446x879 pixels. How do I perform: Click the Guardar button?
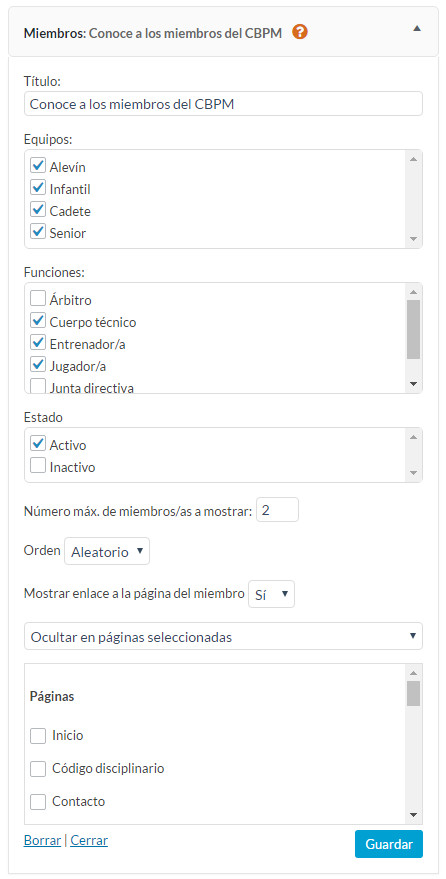pos(389,844)
